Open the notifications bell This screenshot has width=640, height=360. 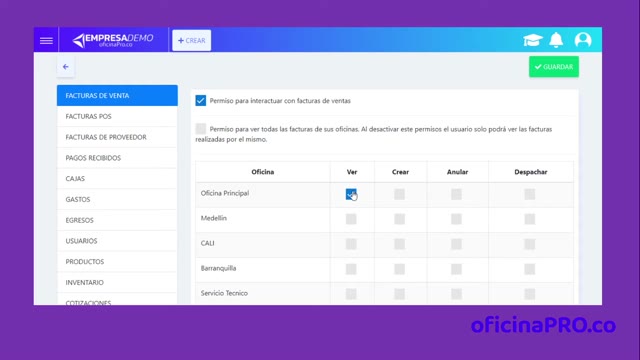556,40
